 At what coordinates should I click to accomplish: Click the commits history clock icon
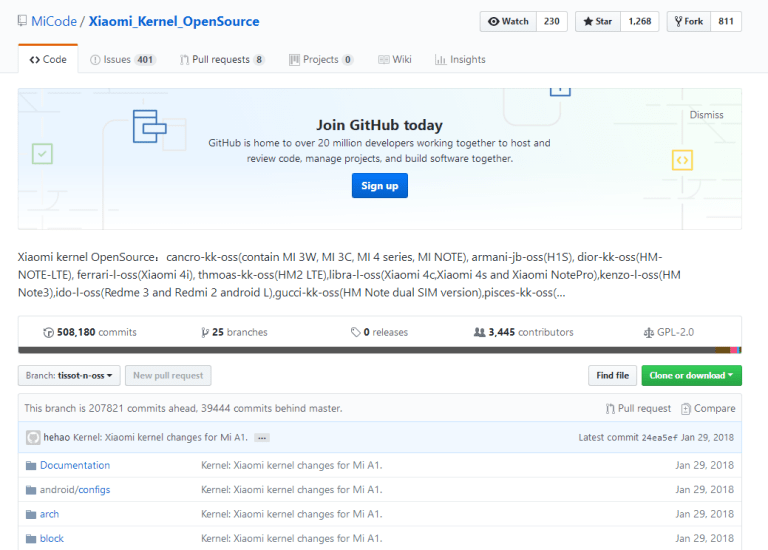click(48, 333)
